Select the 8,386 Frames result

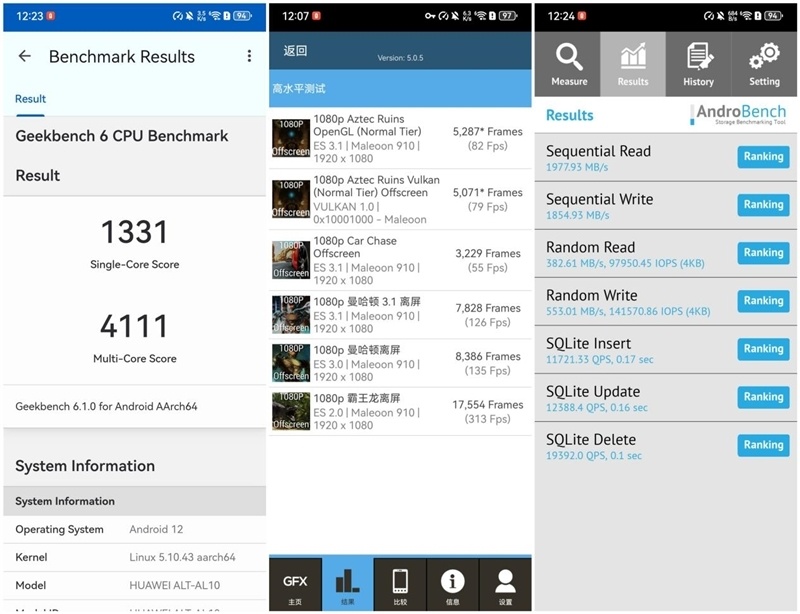(x=487, y=363)
